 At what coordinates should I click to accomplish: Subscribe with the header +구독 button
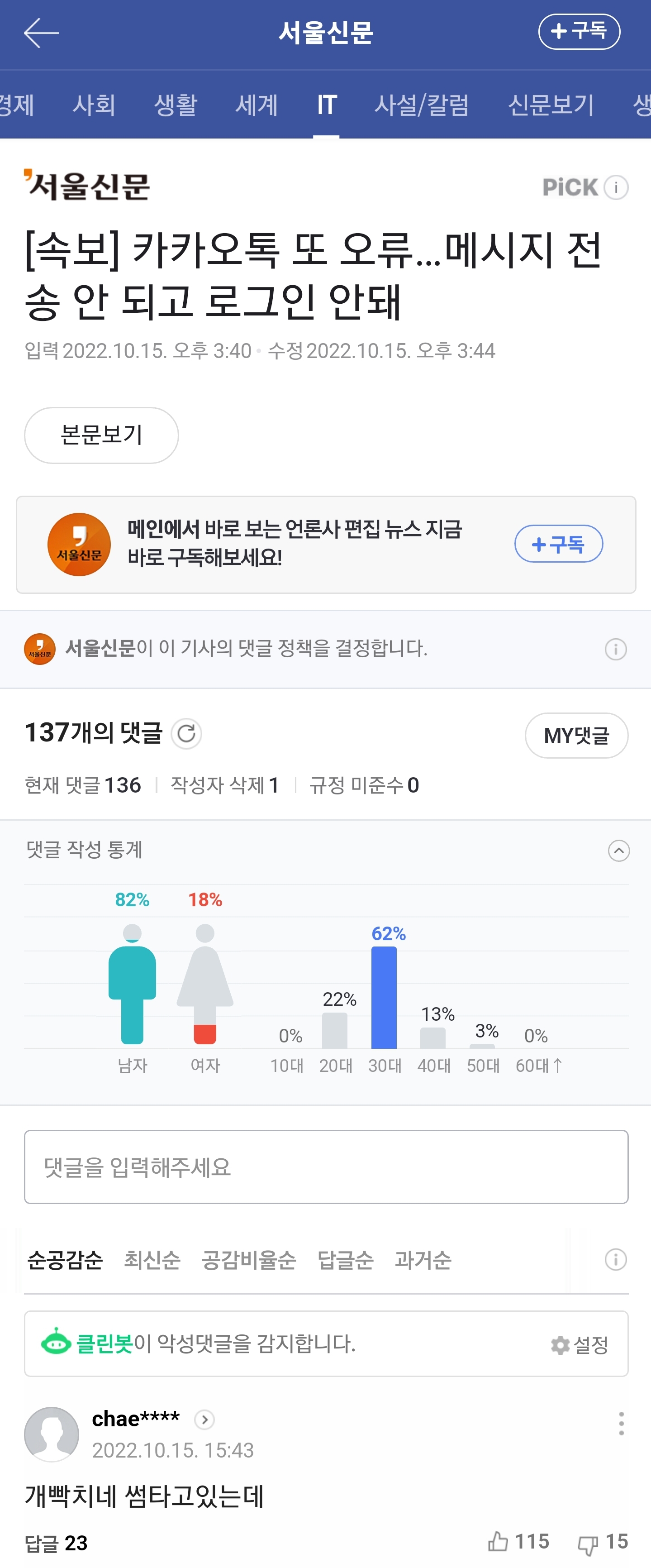pyautogui.click(x=579, y=32)
